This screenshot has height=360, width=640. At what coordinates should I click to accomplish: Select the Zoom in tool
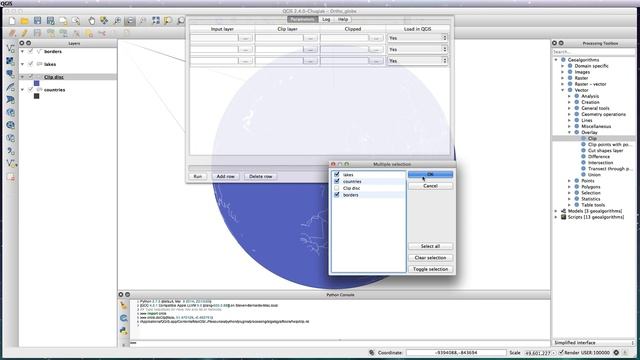coord(117,20)
